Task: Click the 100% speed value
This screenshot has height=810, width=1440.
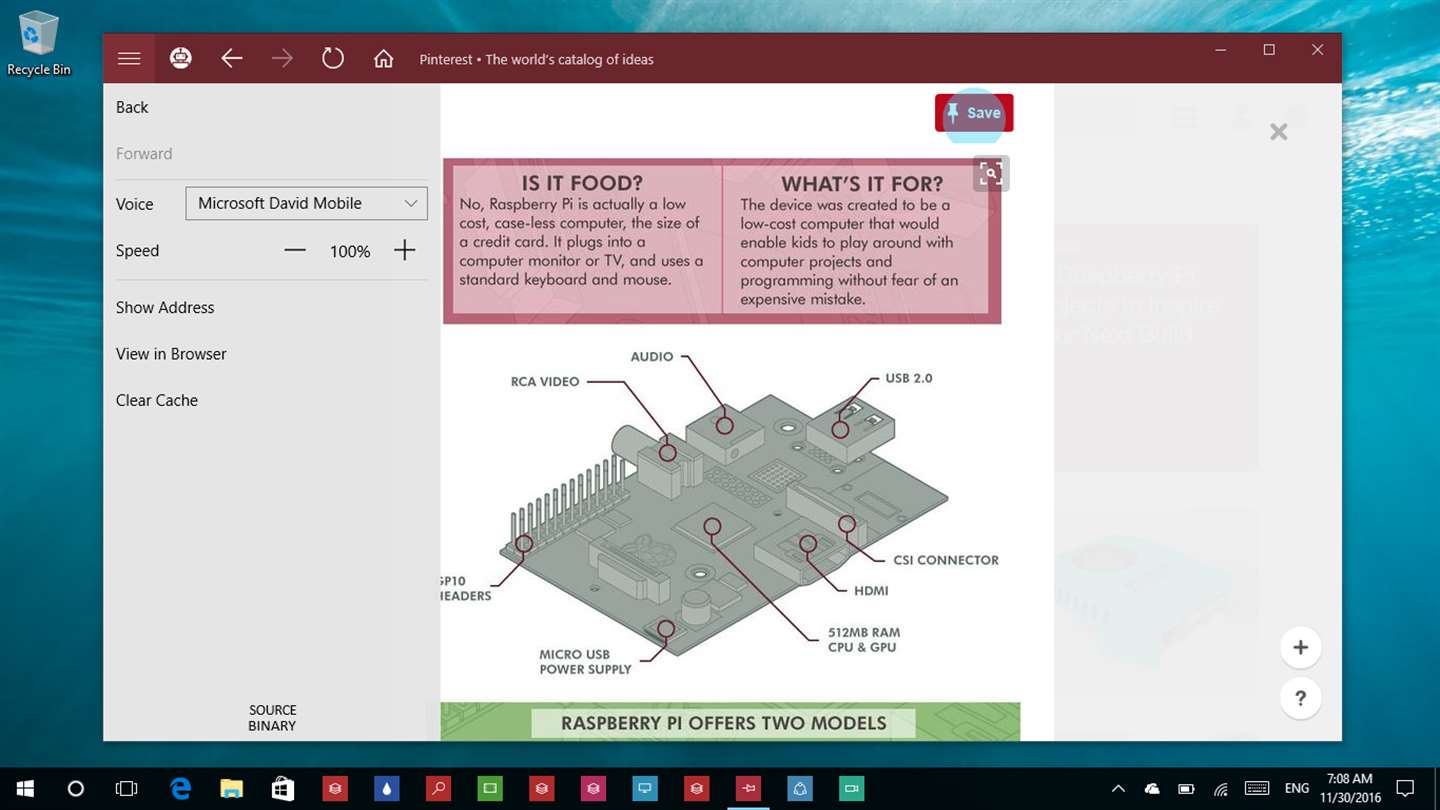Action: tap(350, 252)
